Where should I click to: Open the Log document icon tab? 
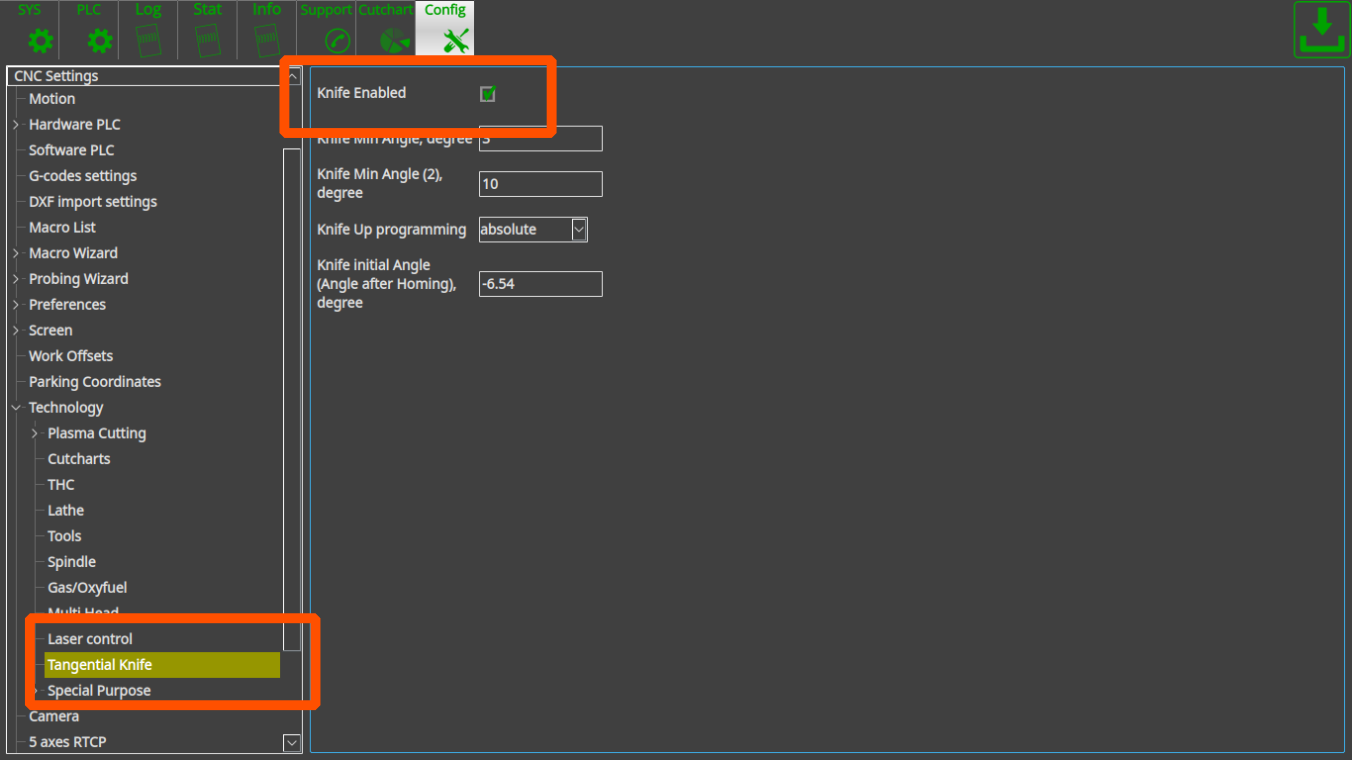tap(148, 29)
